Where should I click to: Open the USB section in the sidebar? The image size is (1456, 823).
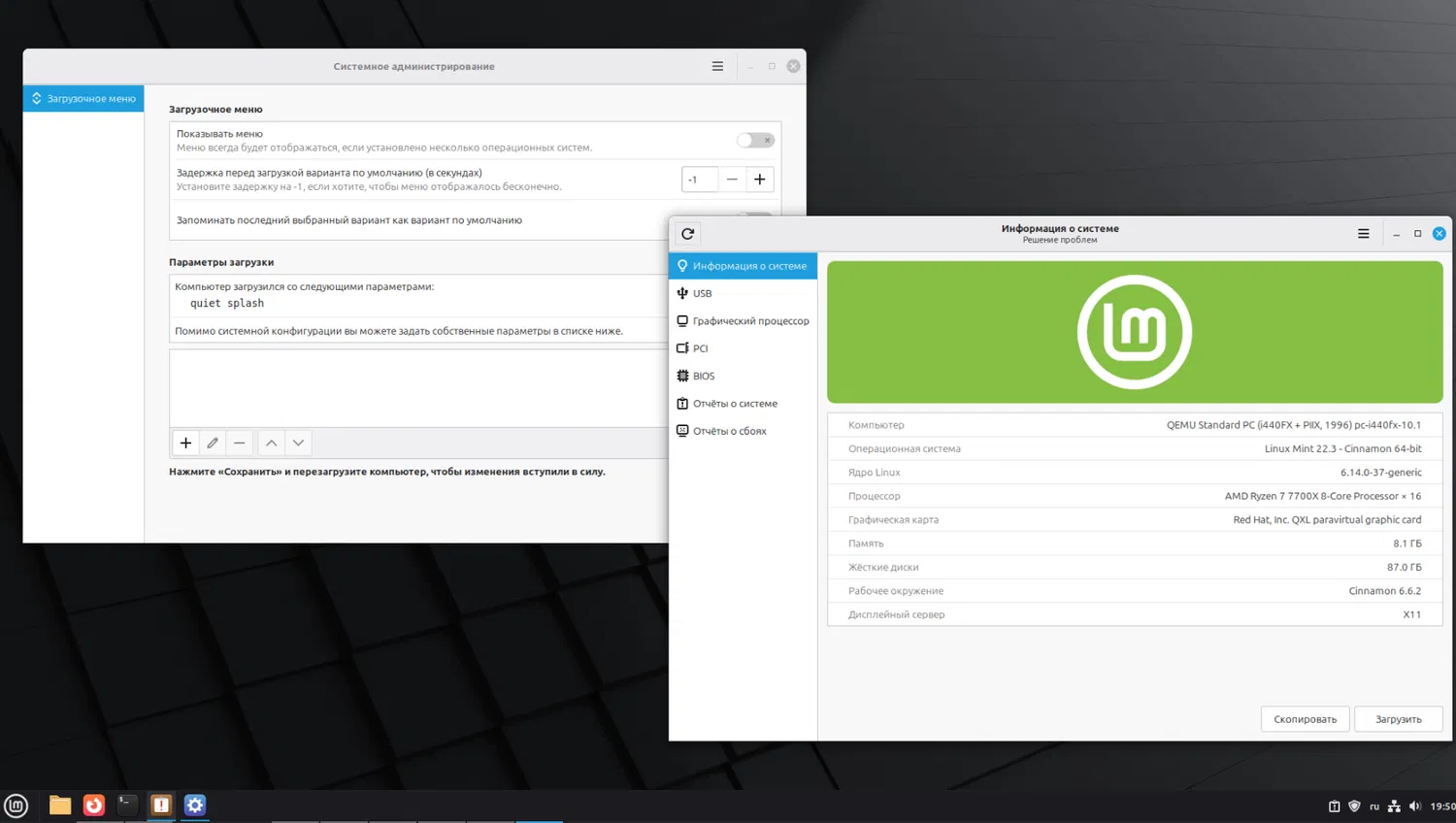(744, 293)
